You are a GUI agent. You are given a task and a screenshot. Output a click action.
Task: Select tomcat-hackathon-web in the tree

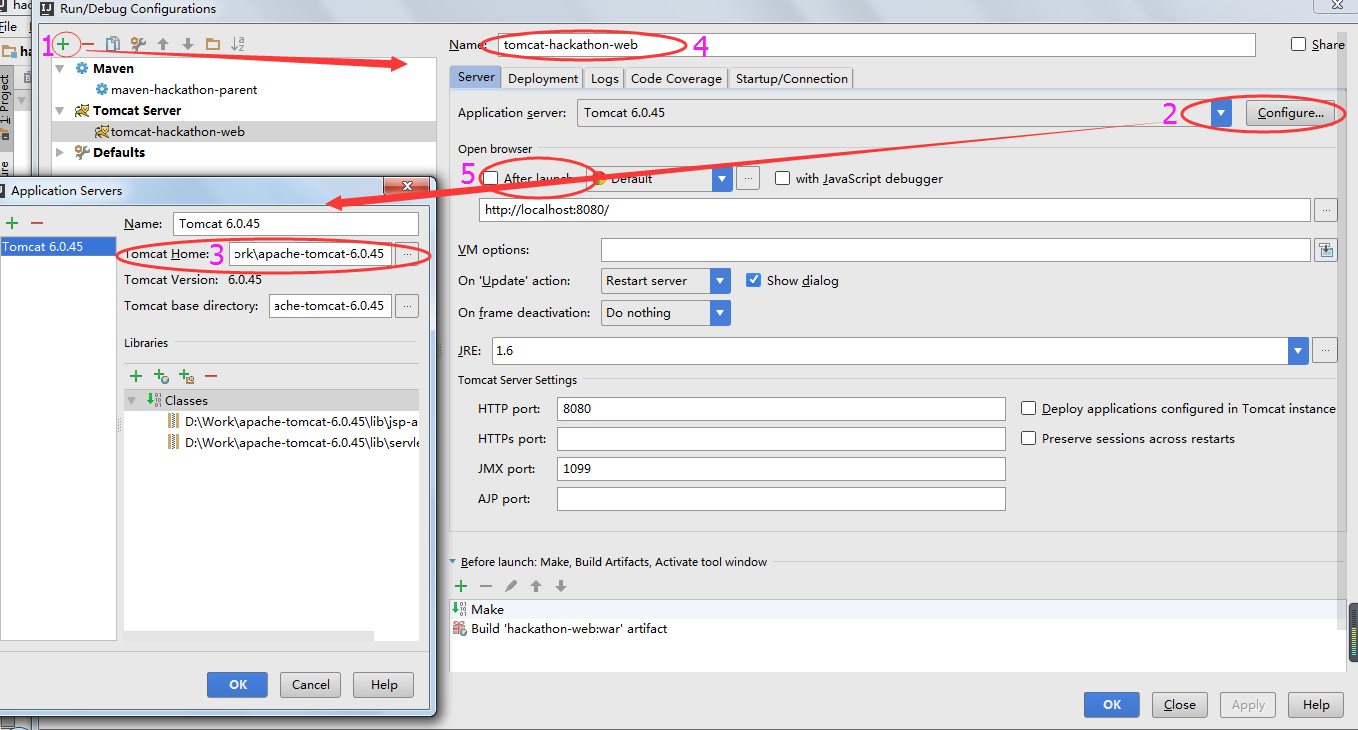(178, 132)
